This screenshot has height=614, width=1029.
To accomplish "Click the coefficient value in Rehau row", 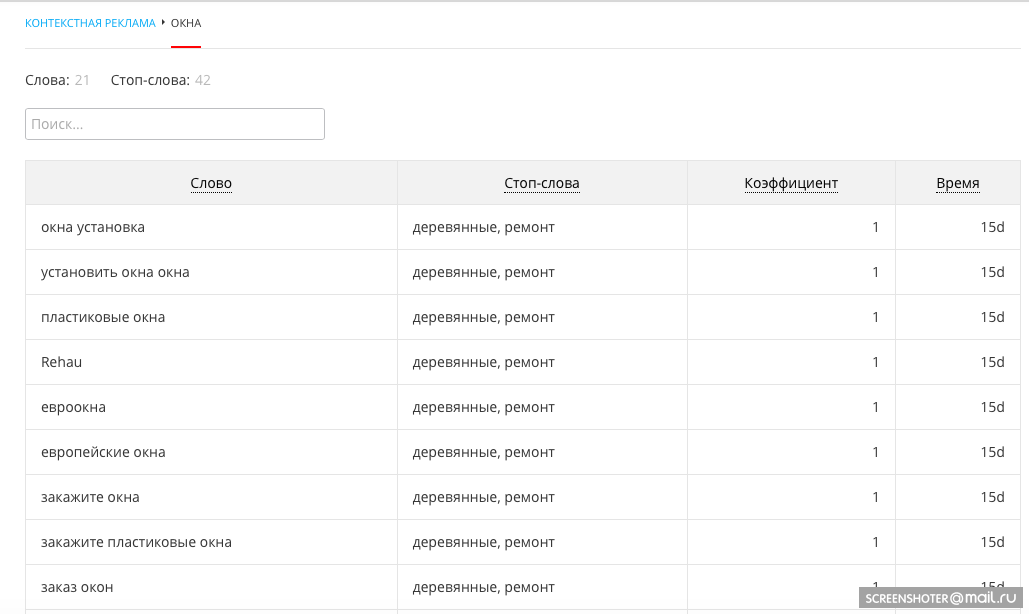I will pyautogui.click(x=875, y=362).
